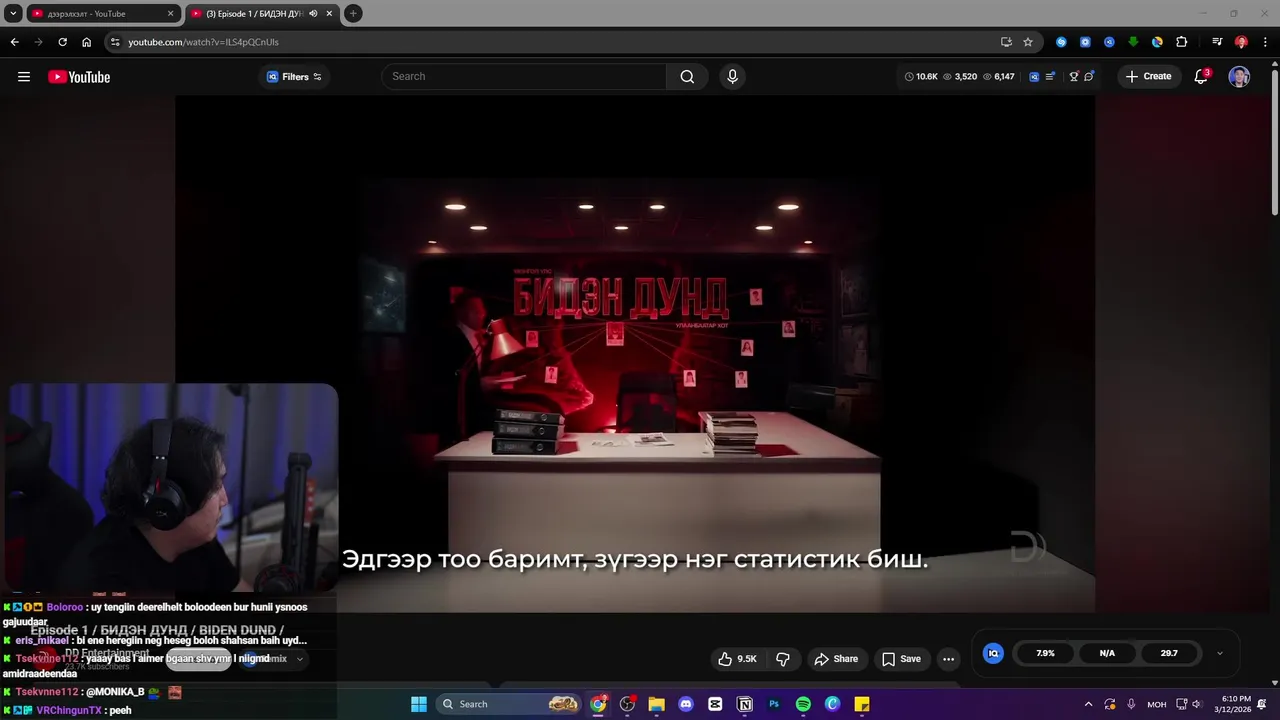1280x720 pixels.
Task: Open the vidIQ trophy icon
Action: [1074, 76]
